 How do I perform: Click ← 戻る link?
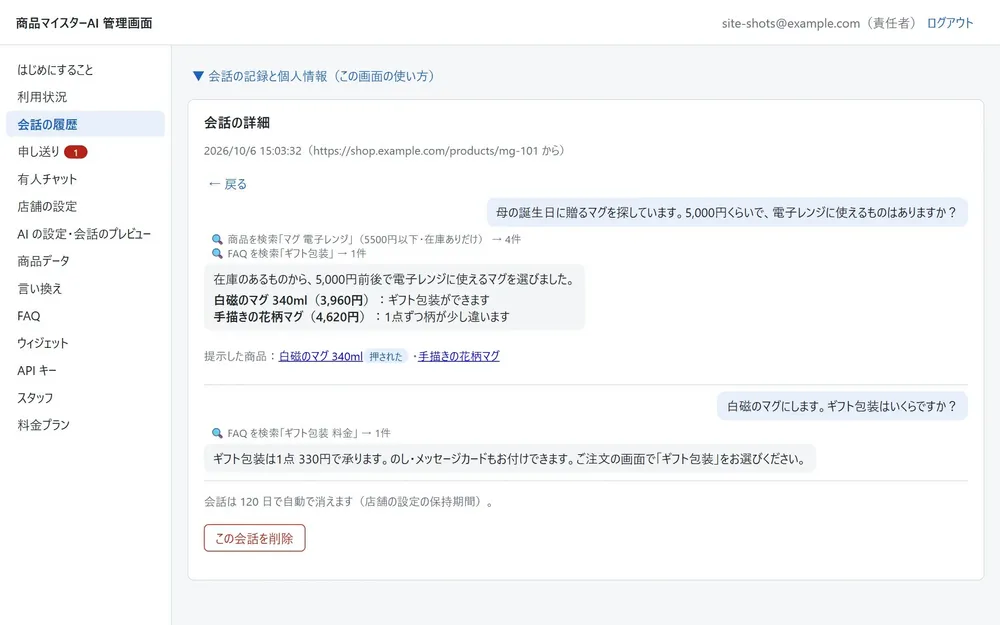(227, 184)
